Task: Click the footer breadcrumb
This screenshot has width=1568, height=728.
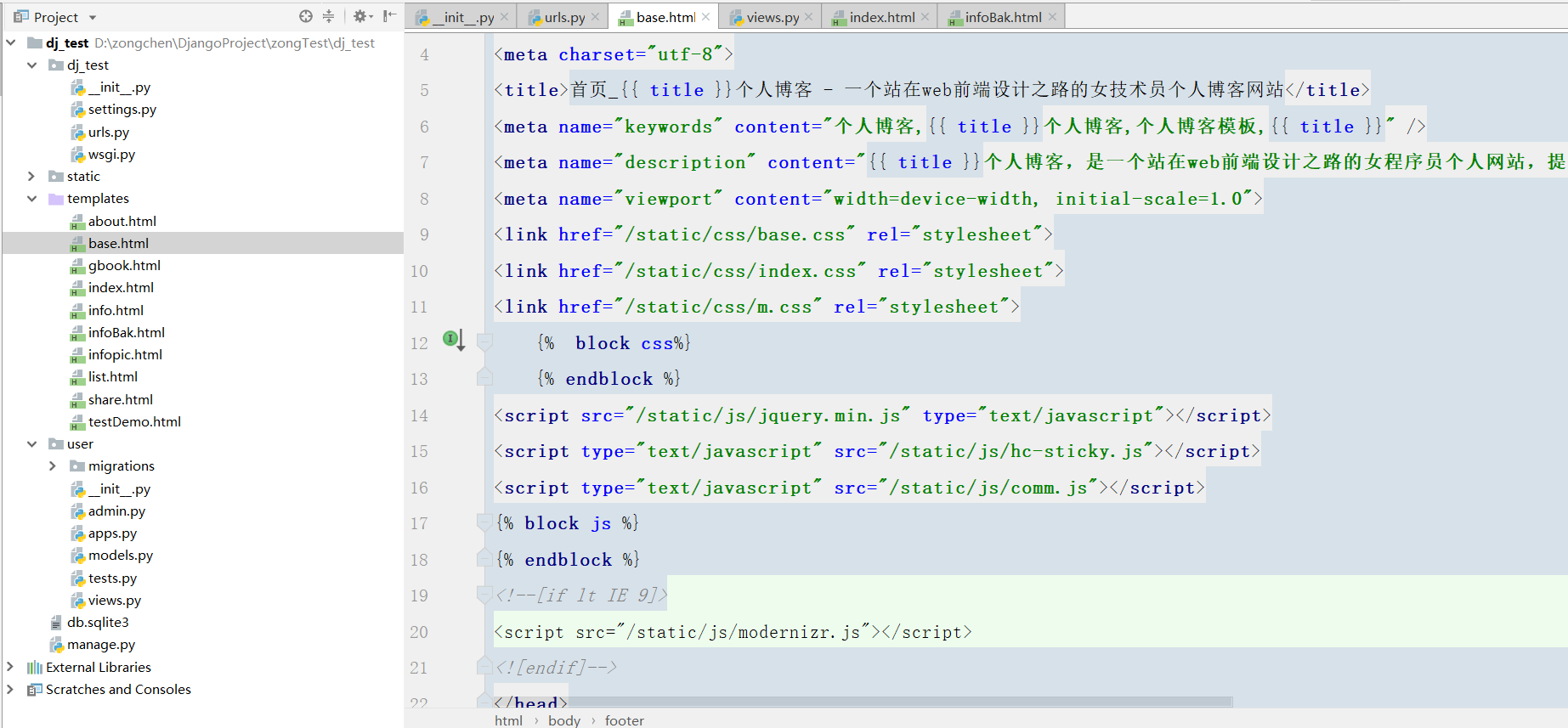Action: click(x=625, y=720)
